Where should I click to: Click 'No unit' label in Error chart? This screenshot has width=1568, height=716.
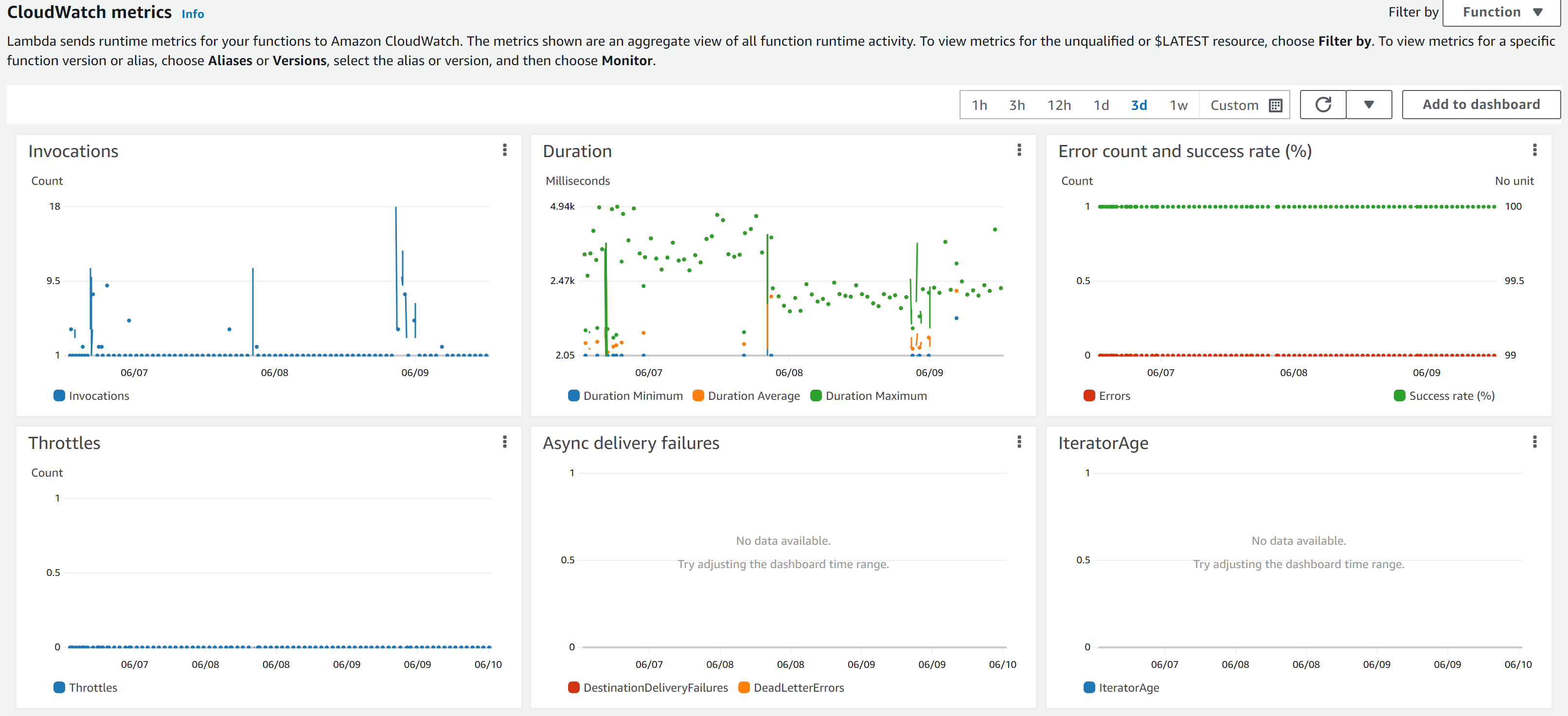coord(1514,181)
